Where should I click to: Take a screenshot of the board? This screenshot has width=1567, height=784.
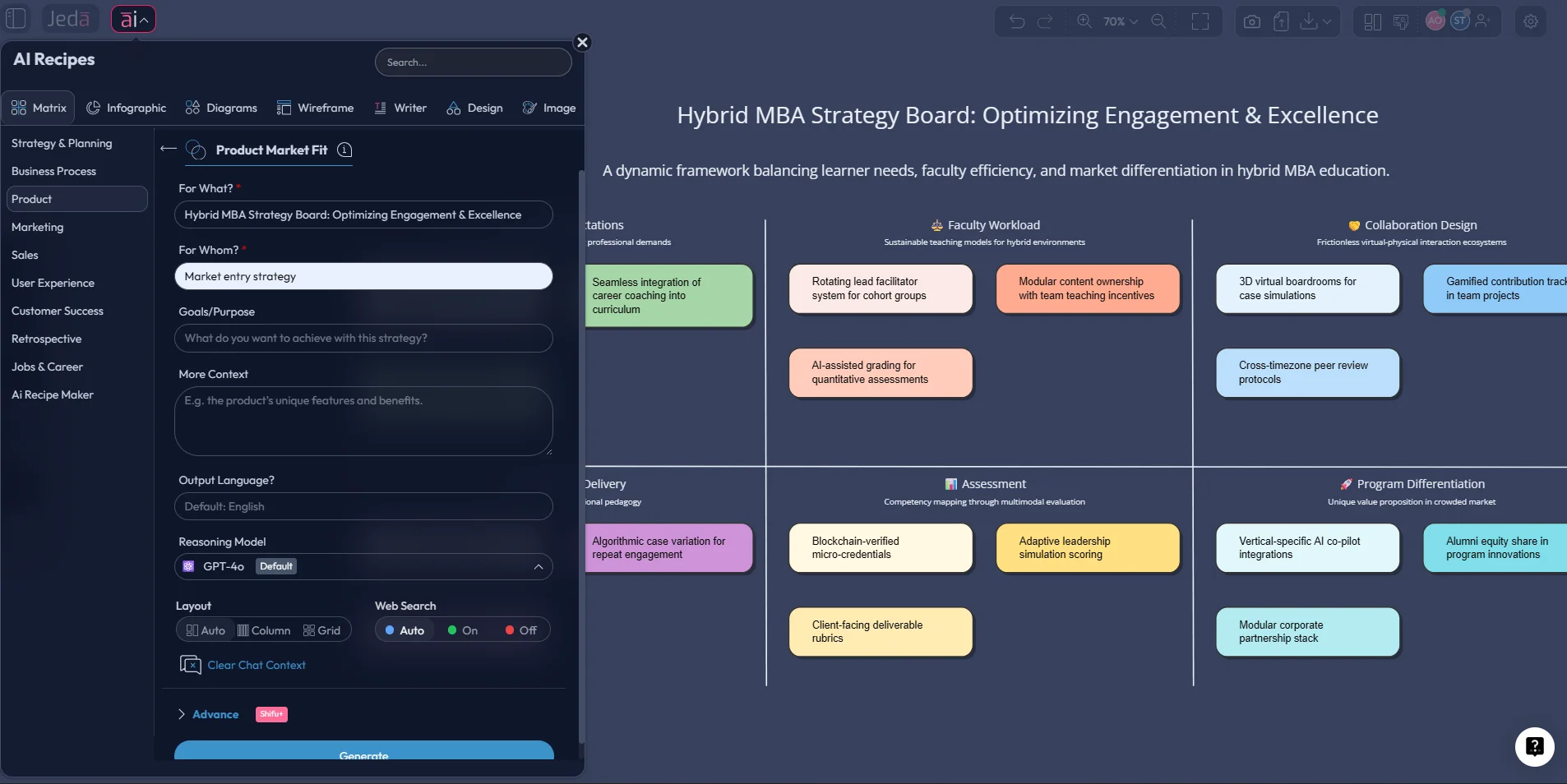[x=1250, y=21]
